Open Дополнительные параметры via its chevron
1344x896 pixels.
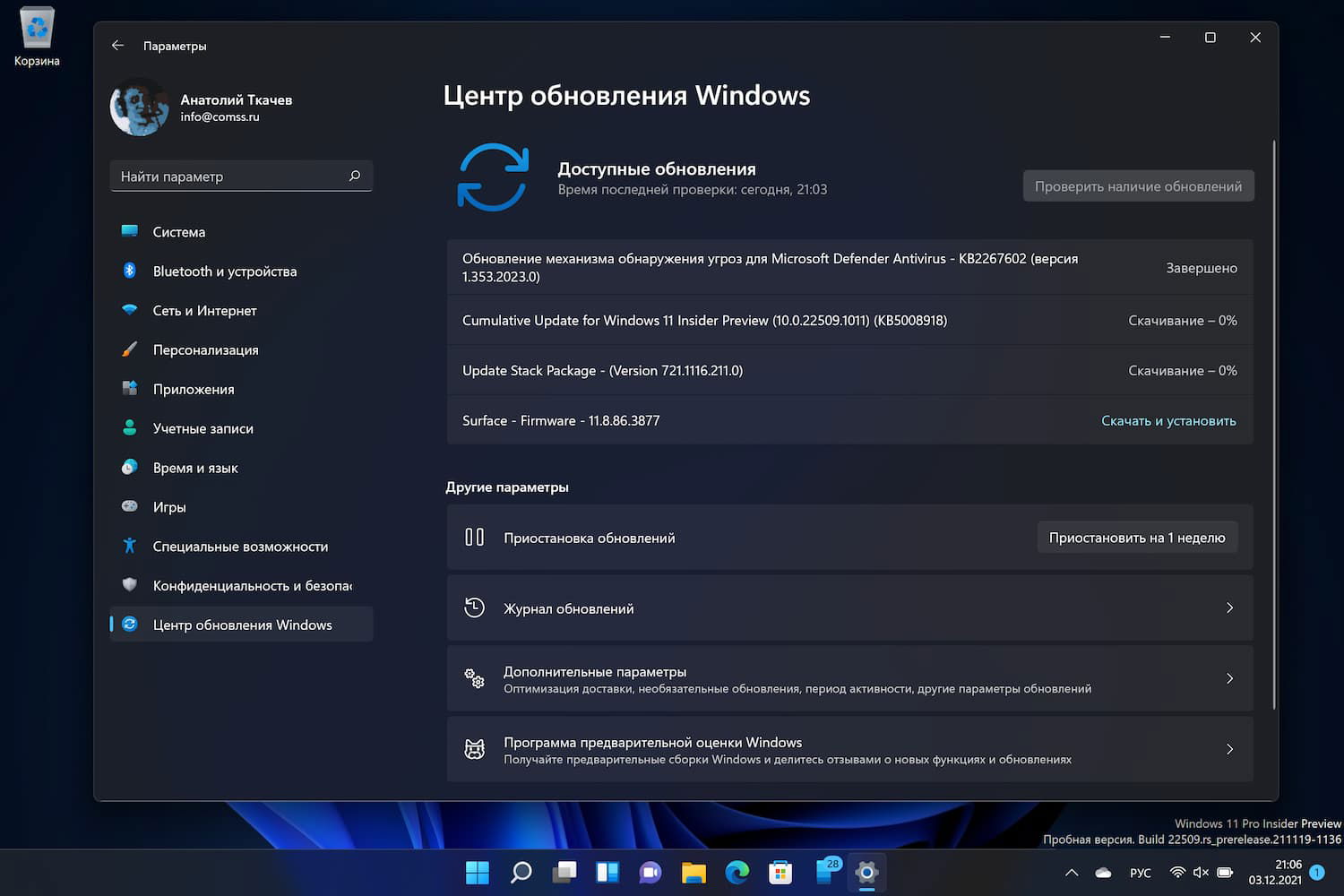1229,678
